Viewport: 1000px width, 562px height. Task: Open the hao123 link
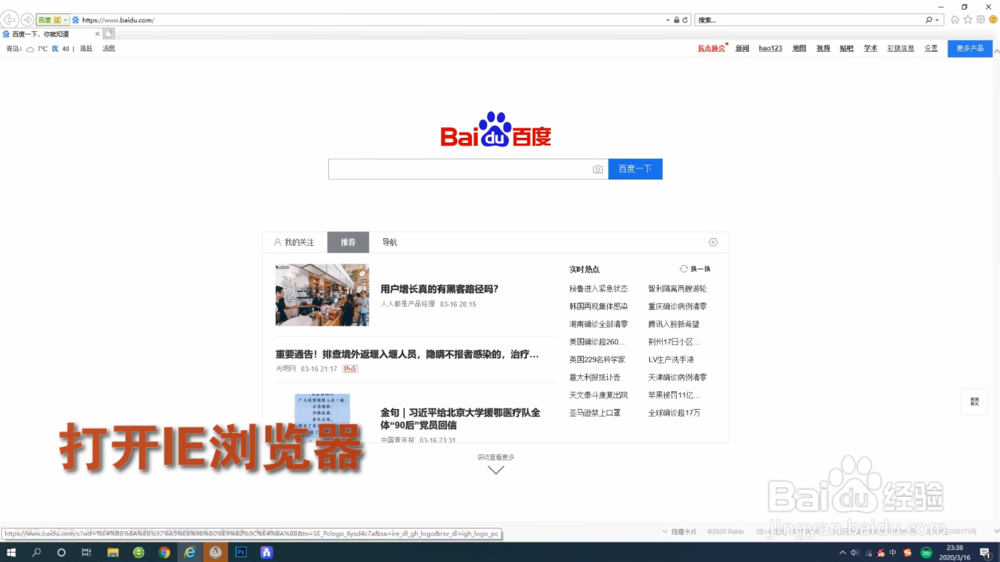coord(770,48)
